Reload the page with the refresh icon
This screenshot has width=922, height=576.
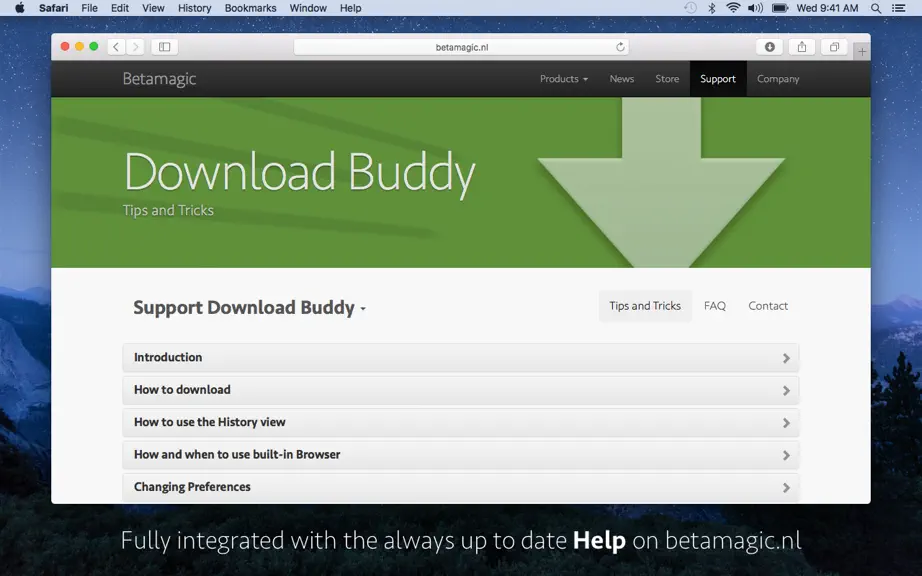pos(620,47)
